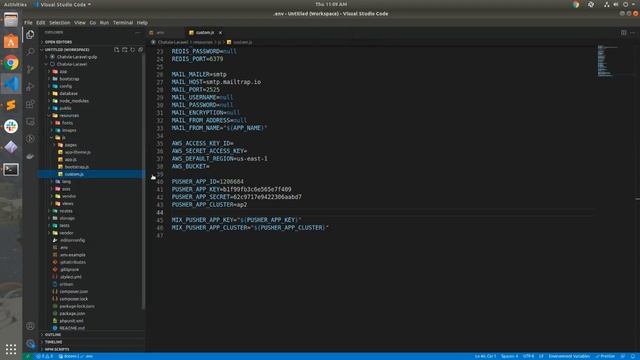Open custom.js in file tree
Image resolution: width=640 pixels, height=360 pixels.
coord(74,174)
